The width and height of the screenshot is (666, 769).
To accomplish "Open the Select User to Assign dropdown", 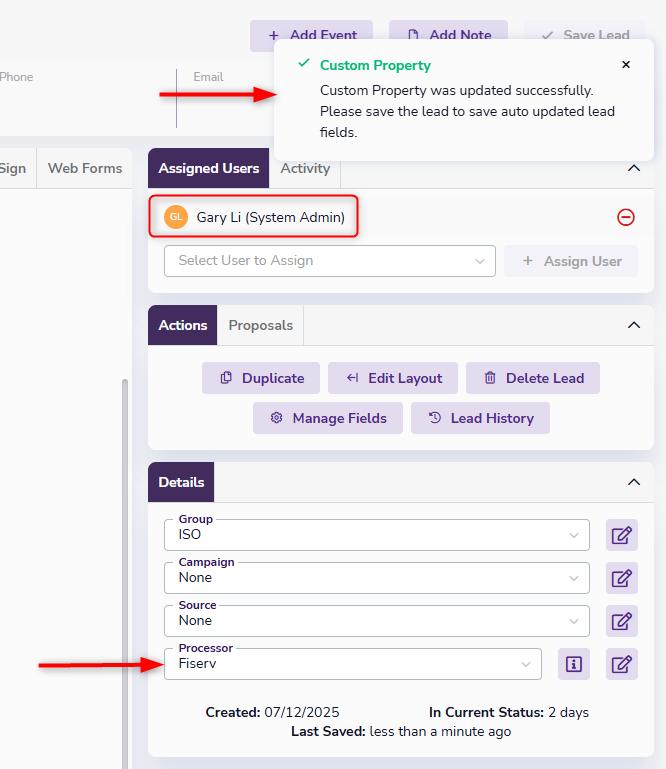I will point(329,261).
